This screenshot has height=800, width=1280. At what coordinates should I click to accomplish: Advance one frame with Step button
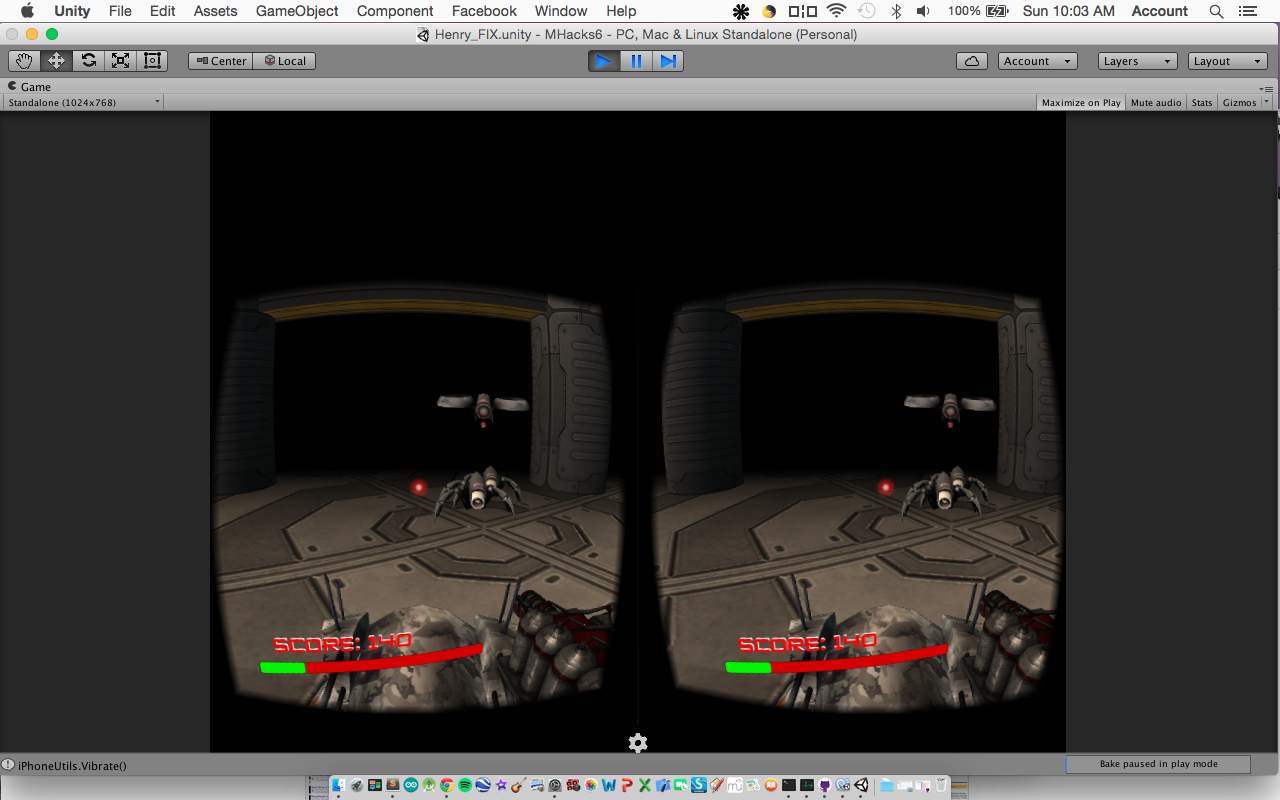pos(668,61)
